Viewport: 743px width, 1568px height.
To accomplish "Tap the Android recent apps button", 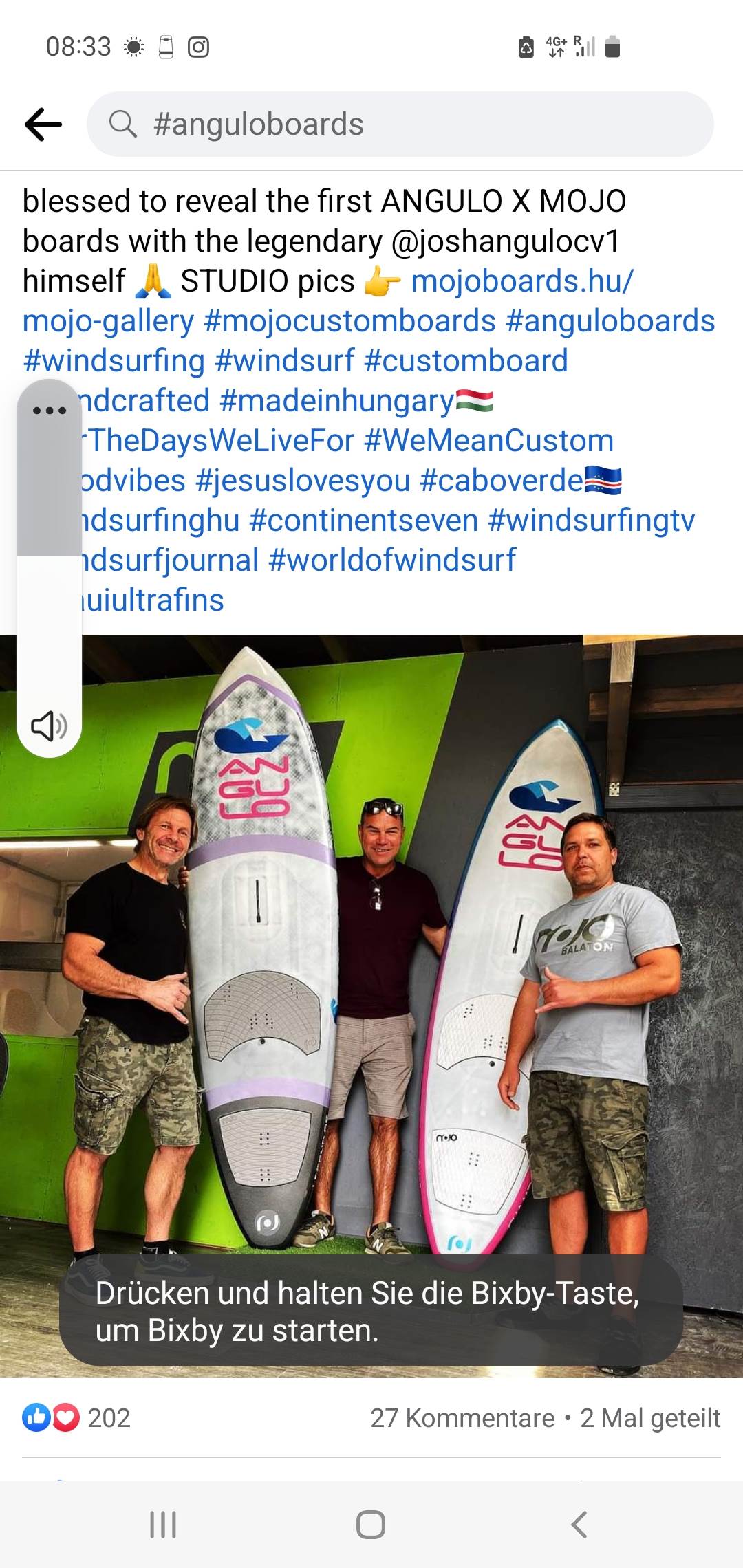I will 163,1524.
